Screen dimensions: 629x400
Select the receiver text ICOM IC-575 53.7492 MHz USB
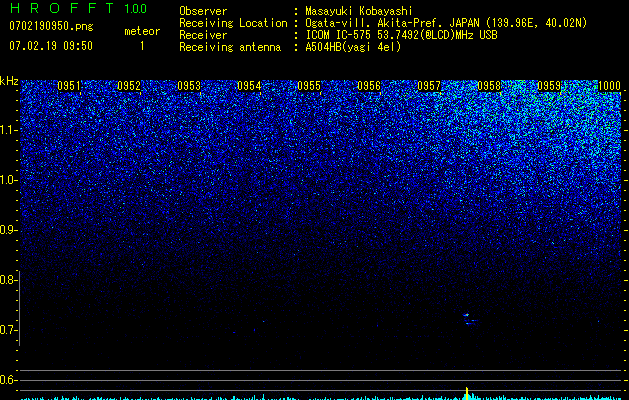(401, 35)
